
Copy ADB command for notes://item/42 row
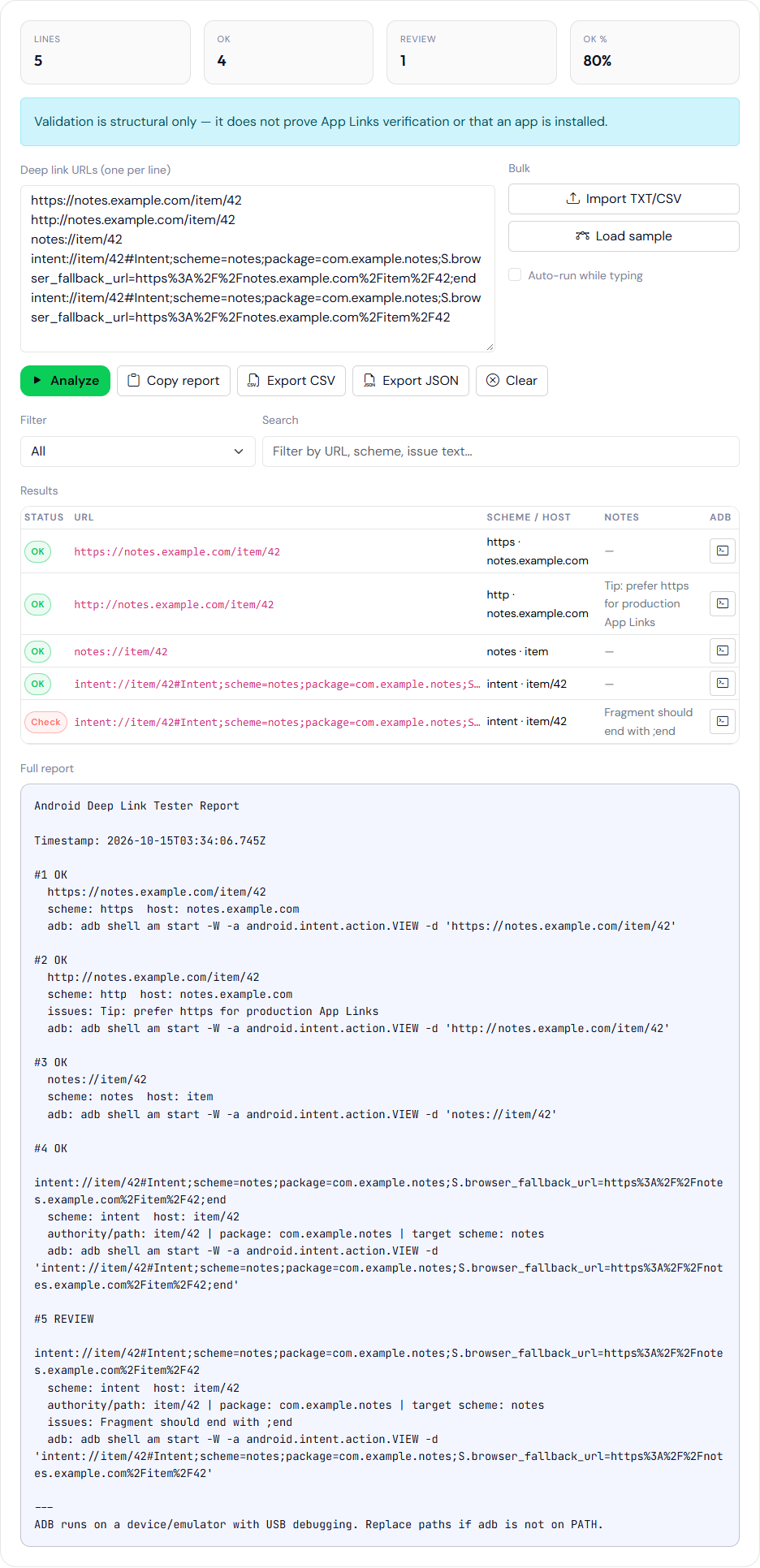pos(722,651)
